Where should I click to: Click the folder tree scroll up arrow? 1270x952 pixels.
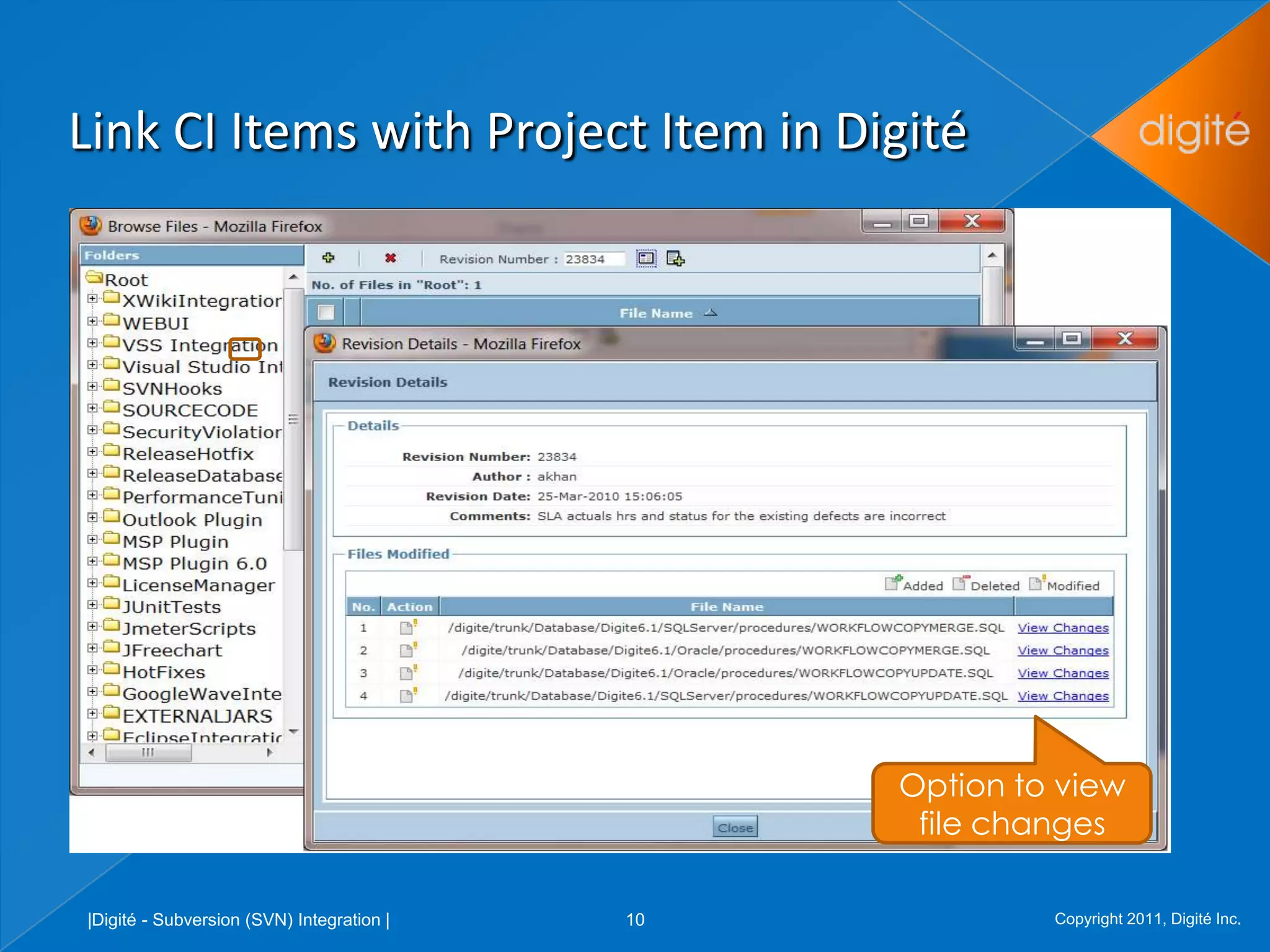(293, 277)
